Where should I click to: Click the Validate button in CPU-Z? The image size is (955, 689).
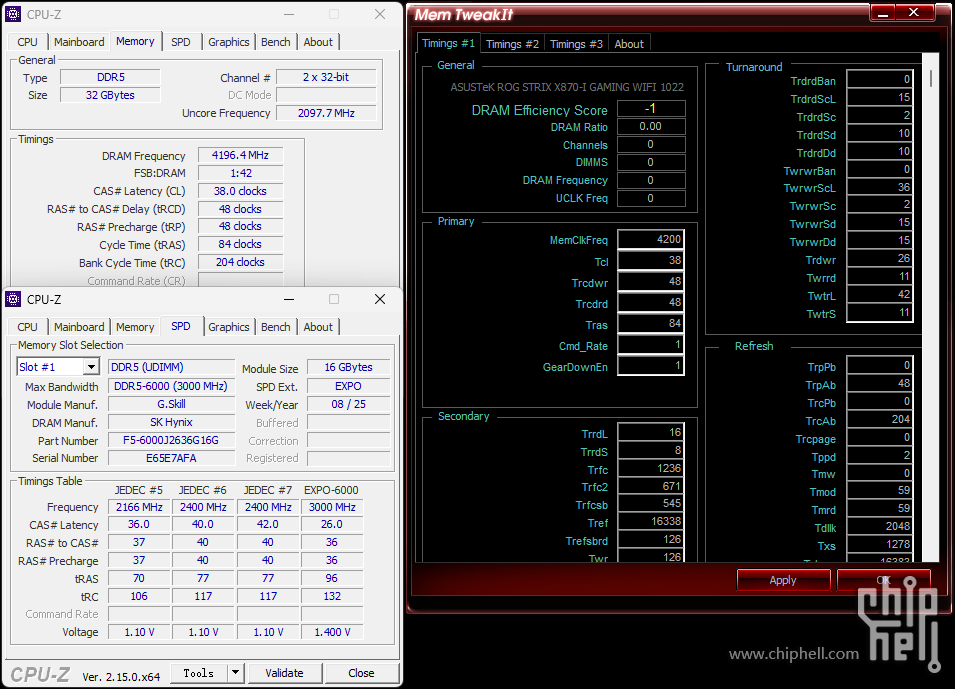[284, 673]
